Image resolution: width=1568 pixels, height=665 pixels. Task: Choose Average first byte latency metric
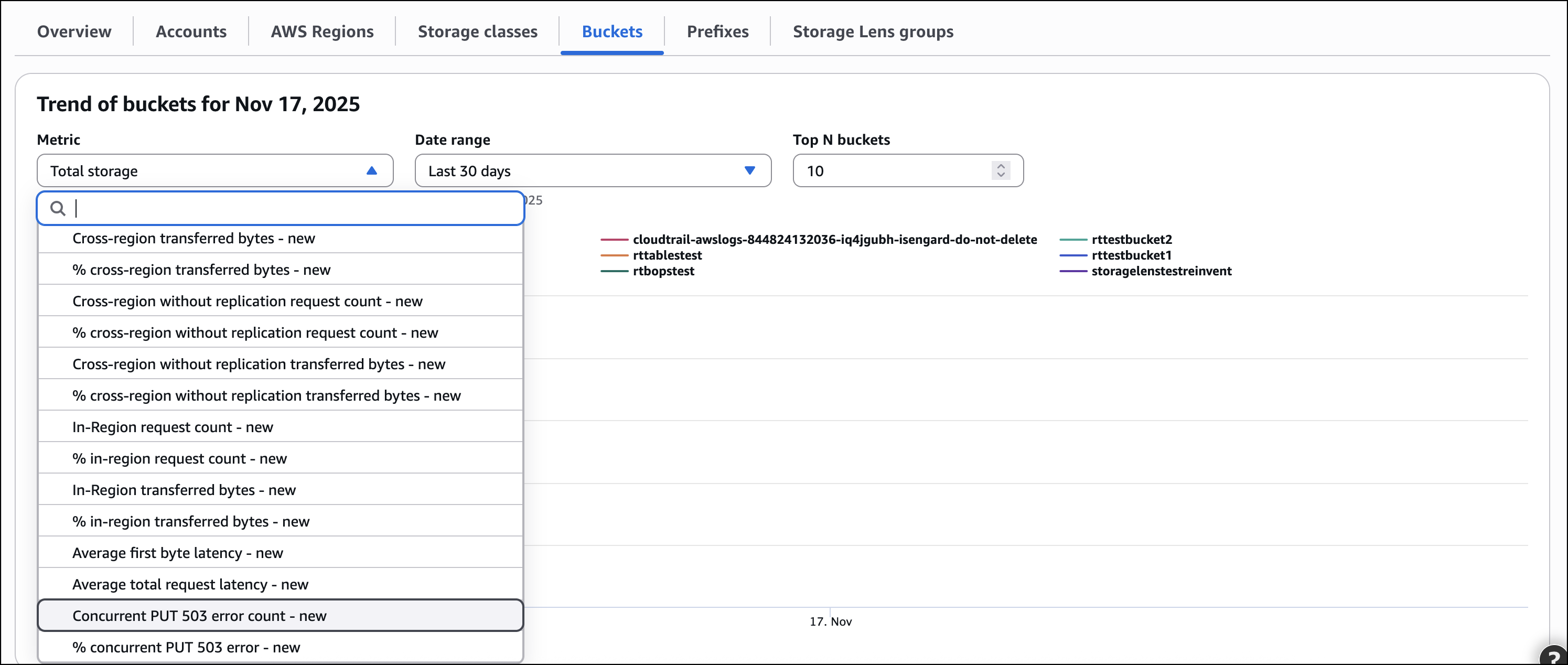click(177, 553)
